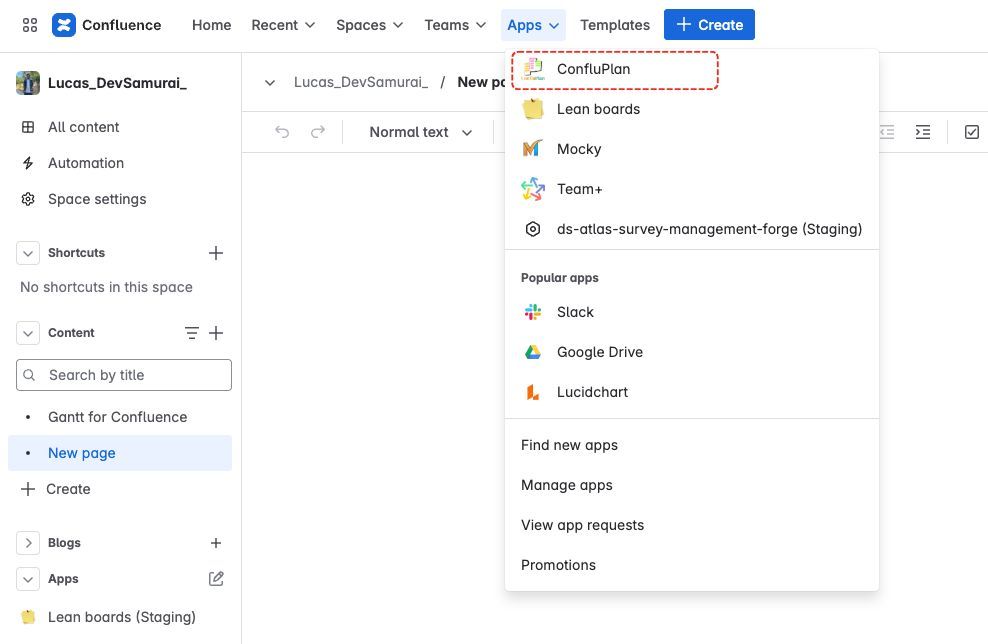Open the Content filter icon
Image resolution: width=988 pixels, height=644 pixels.
pyautogui.click(x=192, y=333)
